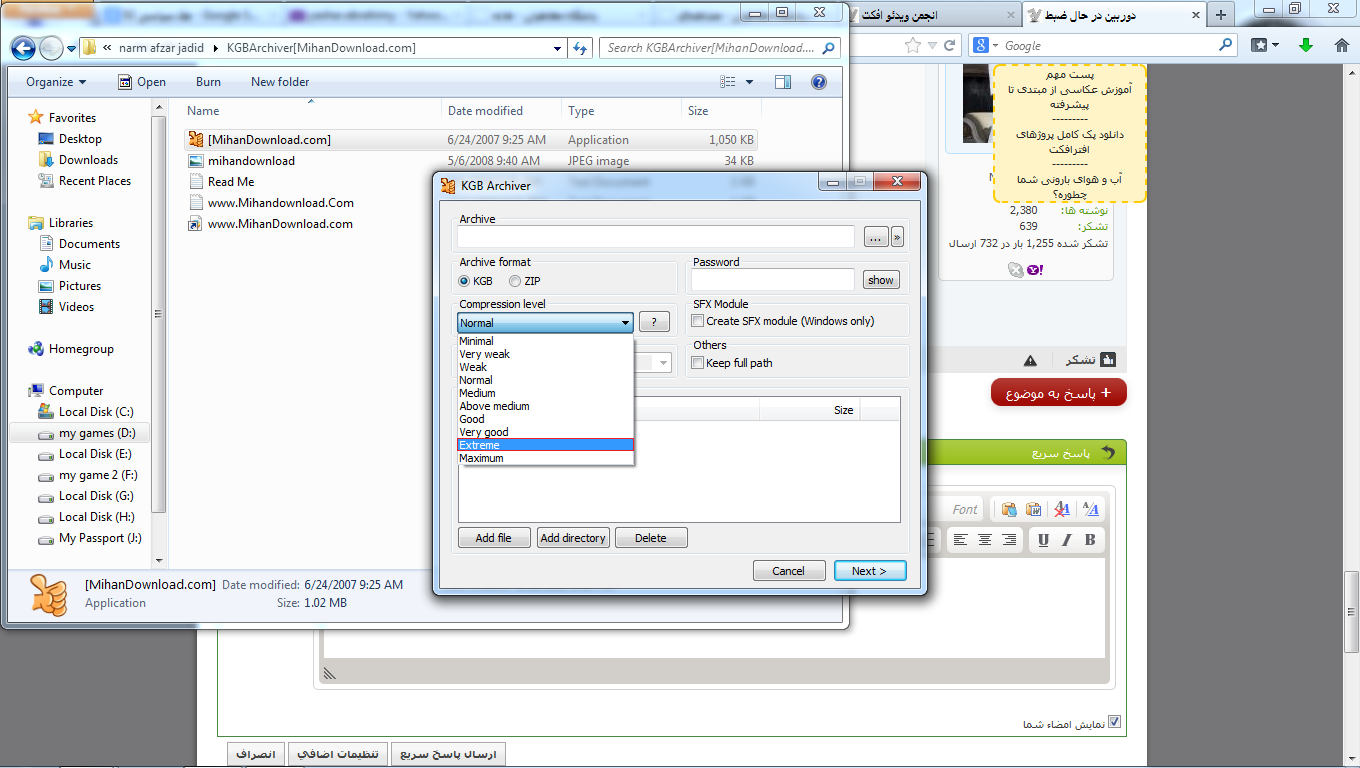Open Homegroup in the navigation pane
The width and height of the screenshot is (1360, 768).
click(81, 349)
